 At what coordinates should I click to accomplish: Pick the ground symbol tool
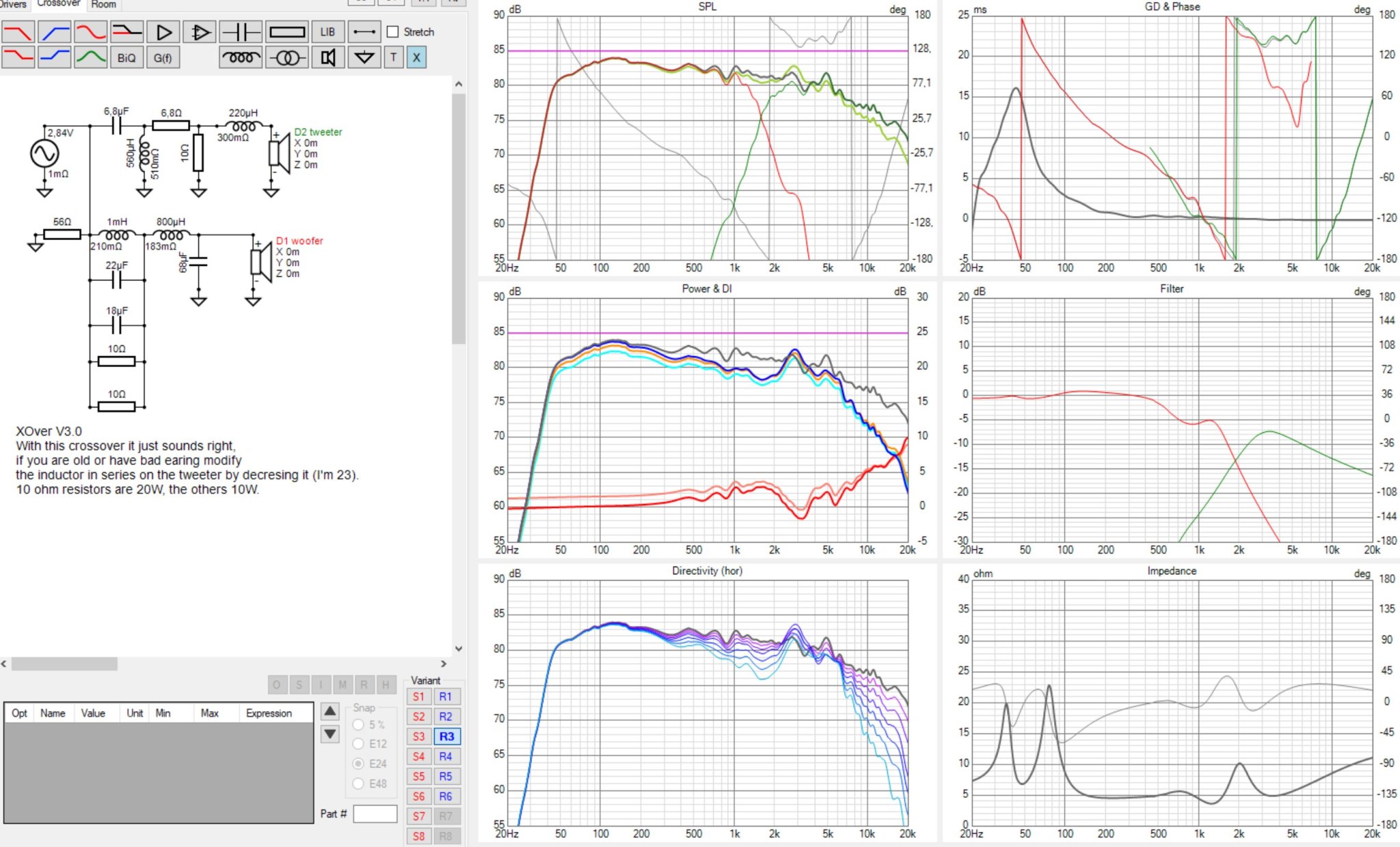[364, 57]
